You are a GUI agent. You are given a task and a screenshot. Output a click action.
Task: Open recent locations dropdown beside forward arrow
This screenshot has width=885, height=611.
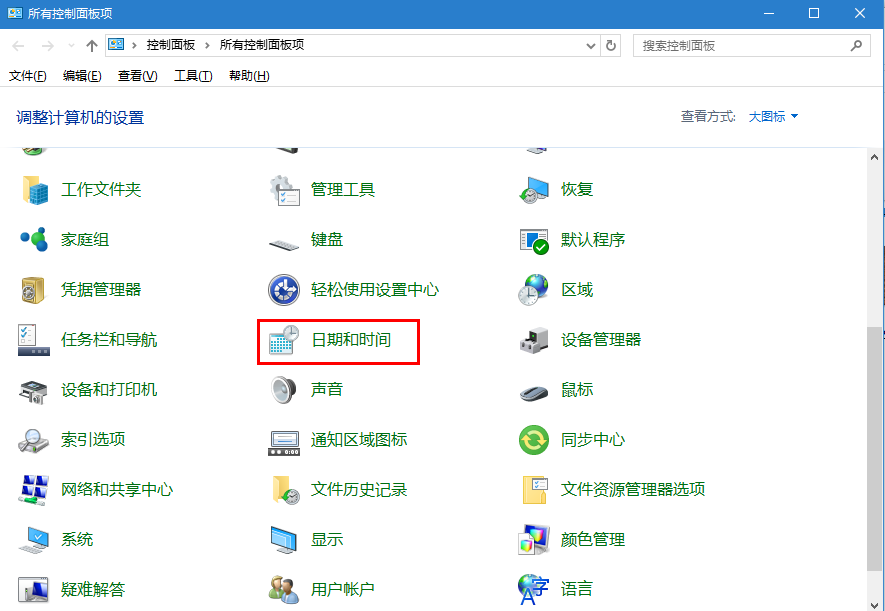pyautogui.click(x=70, y=45)
